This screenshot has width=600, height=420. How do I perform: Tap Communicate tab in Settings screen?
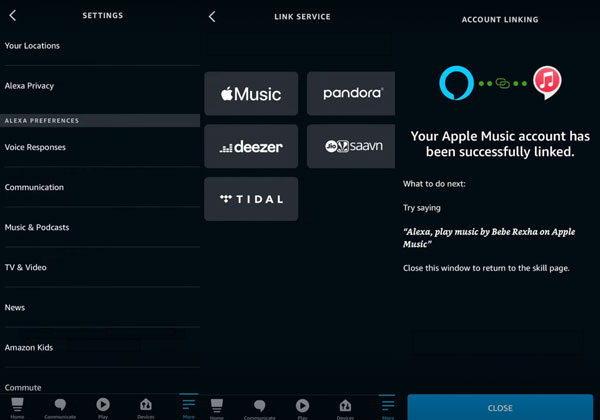60,408
